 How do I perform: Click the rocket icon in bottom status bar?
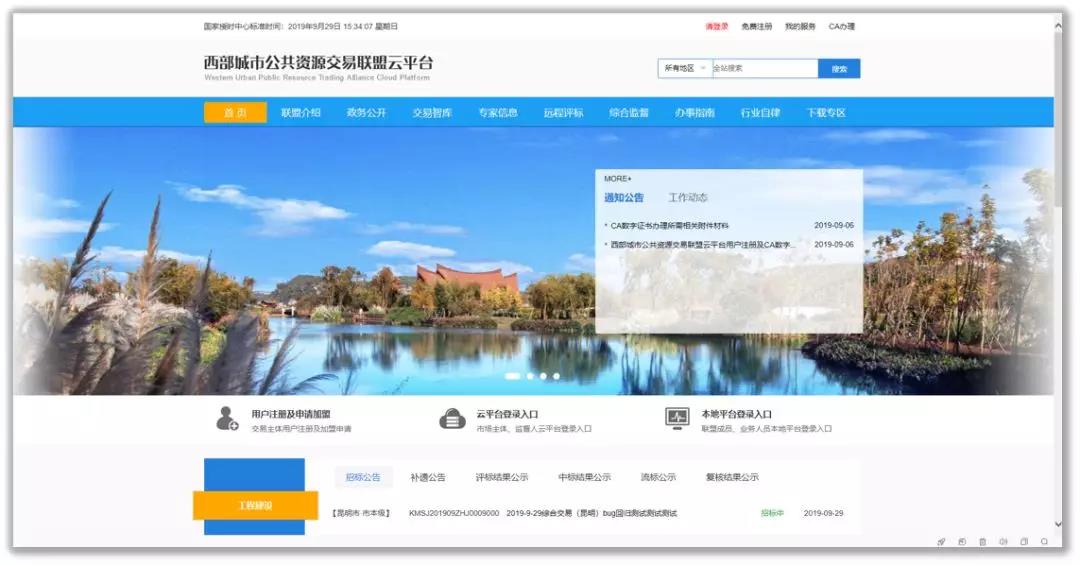point(940,542)
